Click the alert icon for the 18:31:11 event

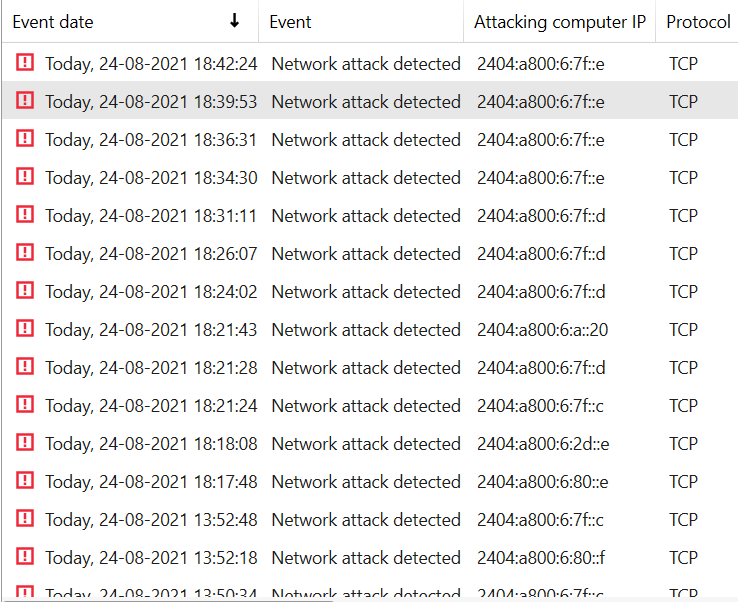coord(25,215)
